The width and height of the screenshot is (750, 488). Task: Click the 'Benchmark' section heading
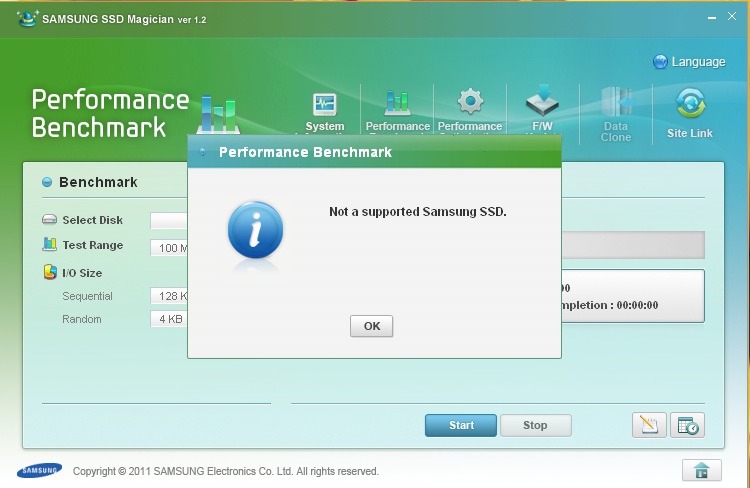tap(98, 182)
